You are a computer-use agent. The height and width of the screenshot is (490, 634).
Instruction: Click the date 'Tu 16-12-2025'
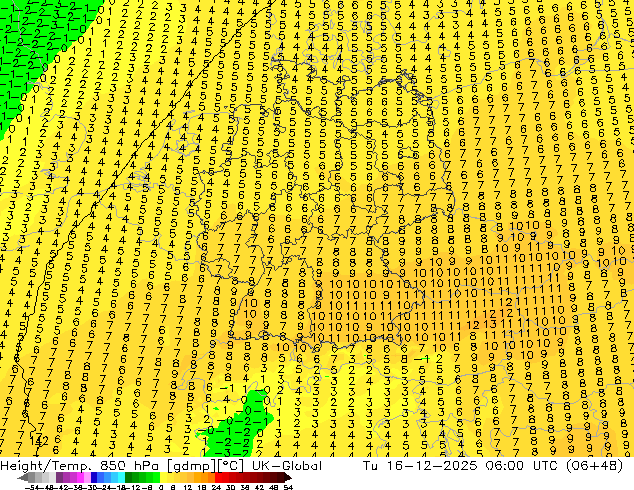(x=420, y=465)
